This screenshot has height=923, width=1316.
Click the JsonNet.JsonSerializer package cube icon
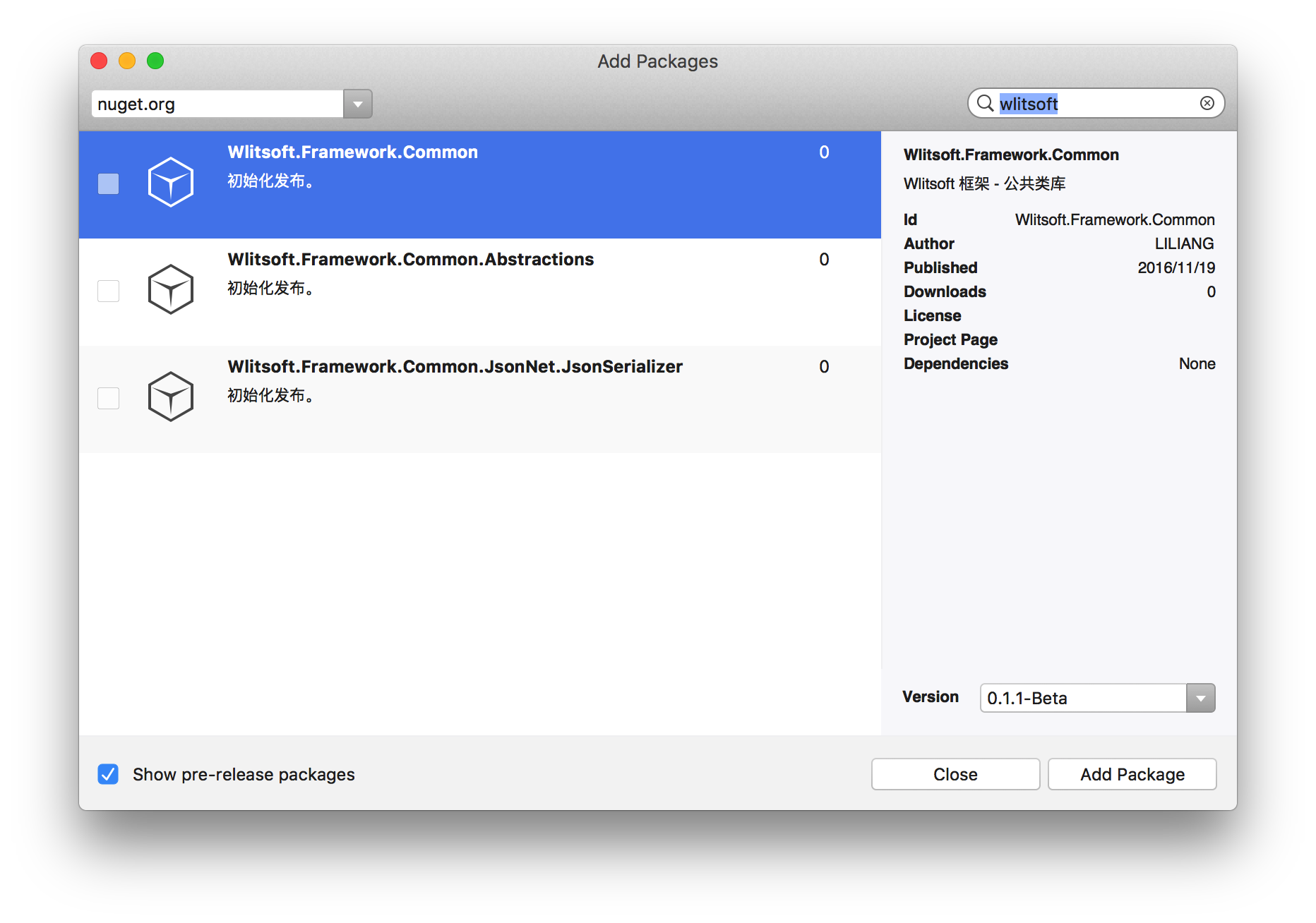170,397
